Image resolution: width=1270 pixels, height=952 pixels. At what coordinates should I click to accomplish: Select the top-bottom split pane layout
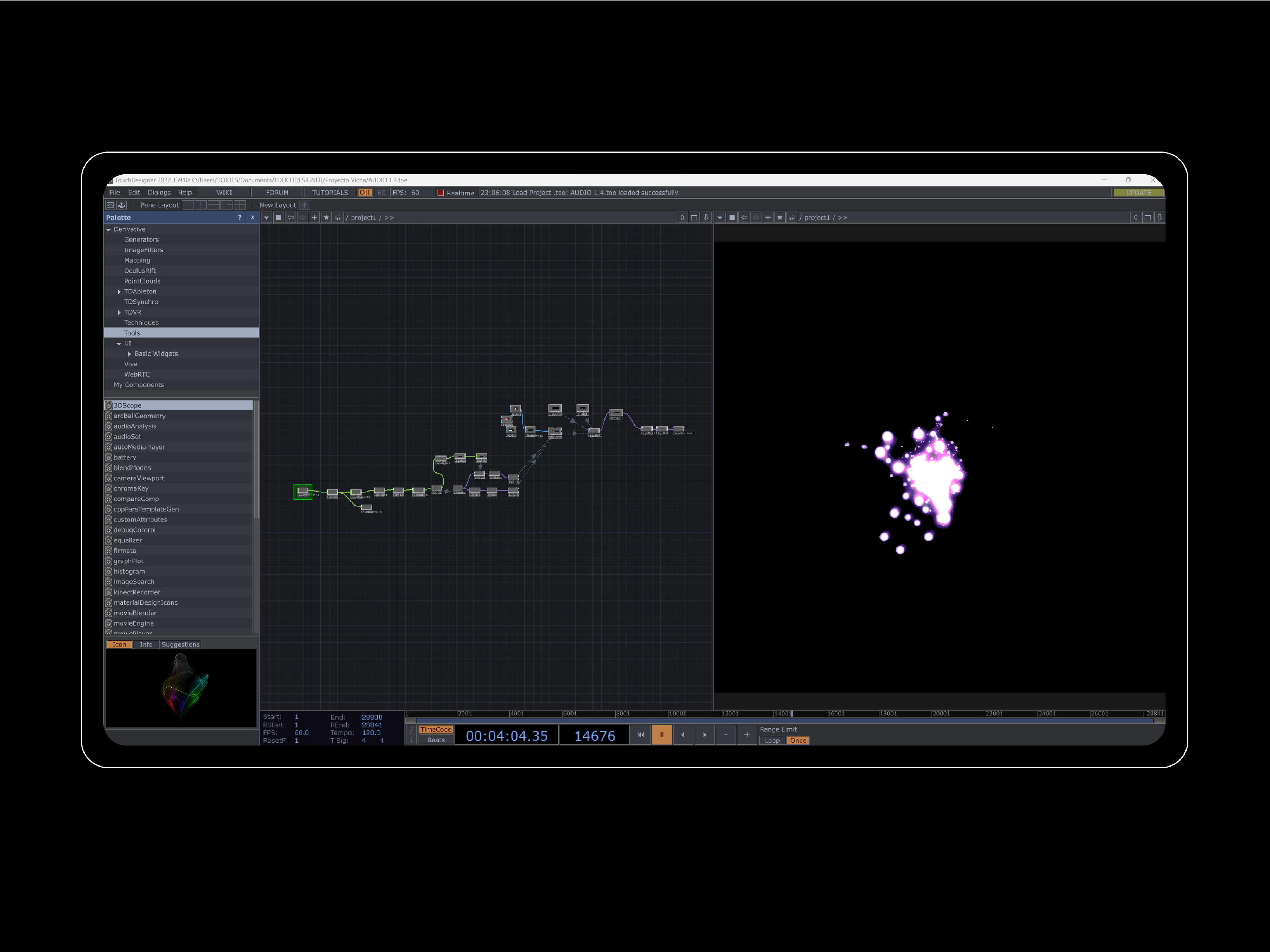tap(214, 205)
